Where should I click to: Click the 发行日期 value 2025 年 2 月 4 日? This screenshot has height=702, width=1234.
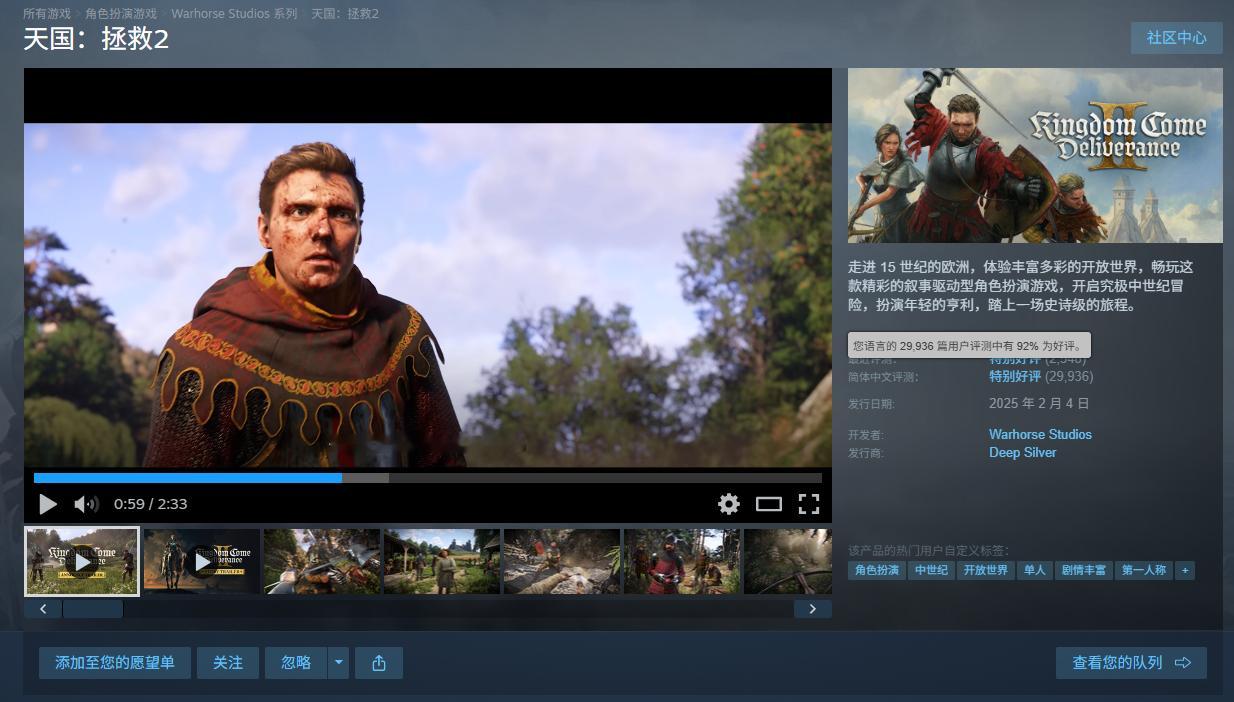(1039, 403)
